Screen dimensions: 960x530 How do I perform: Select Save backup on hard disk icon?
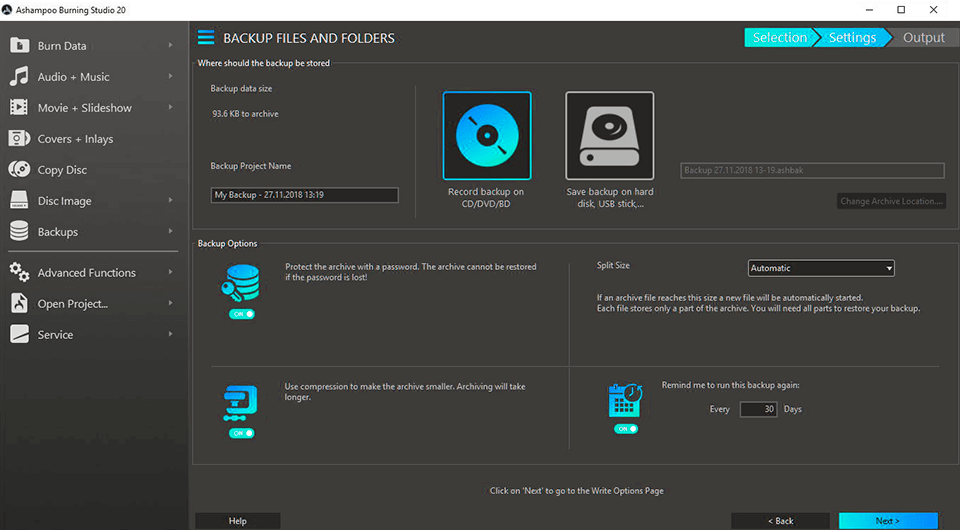pyautogui.click(x=609, y=136)
